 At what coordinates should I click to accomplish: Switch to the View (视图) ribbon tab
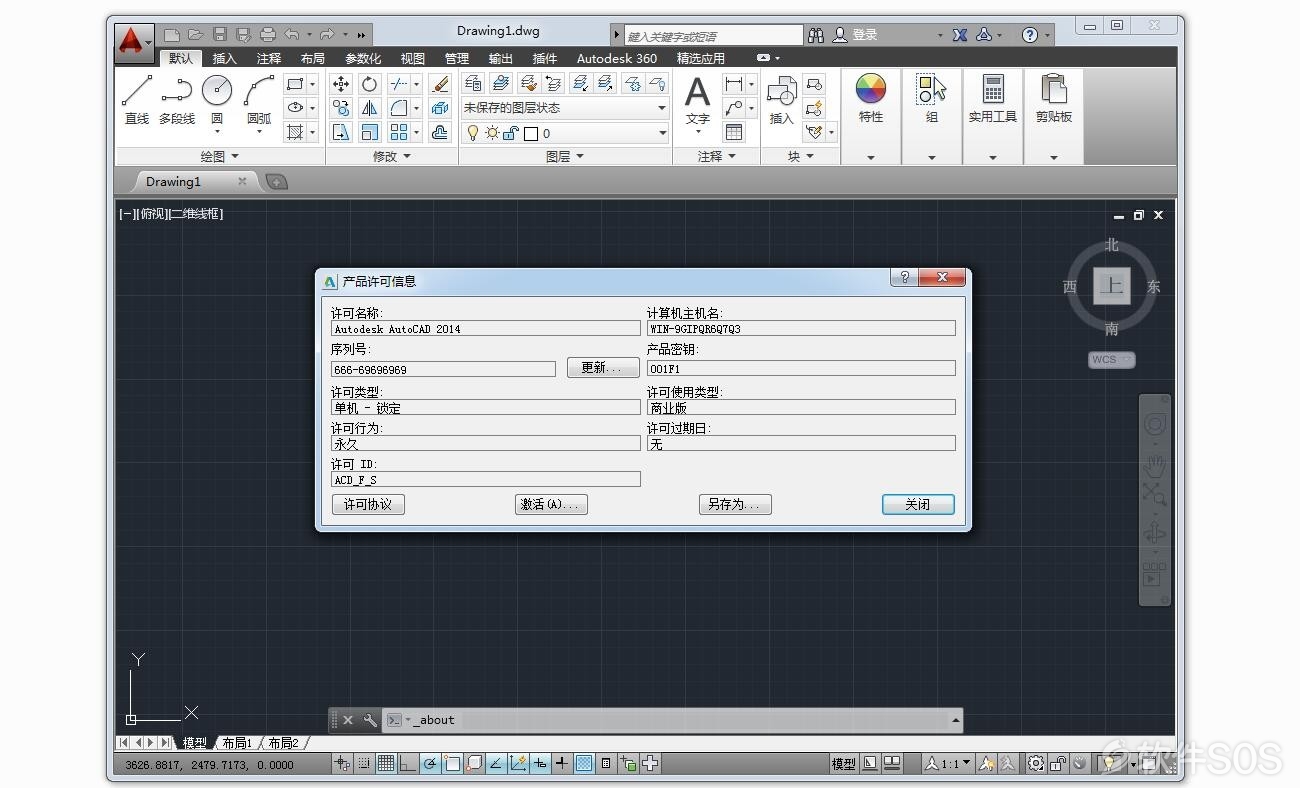(413, 58)
